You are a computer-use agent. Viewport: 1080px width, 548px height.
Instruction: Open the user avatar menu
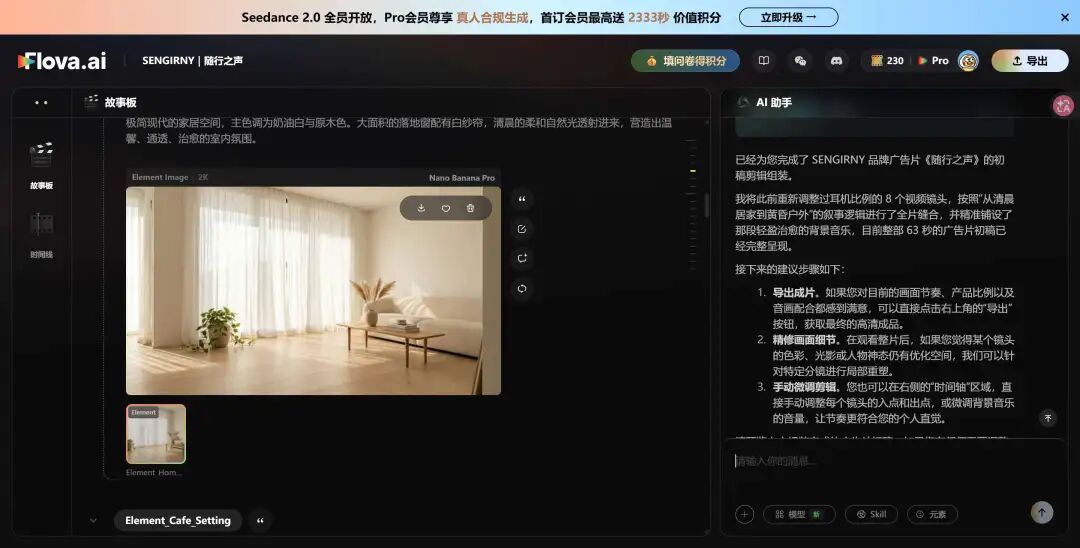[968, 61]
